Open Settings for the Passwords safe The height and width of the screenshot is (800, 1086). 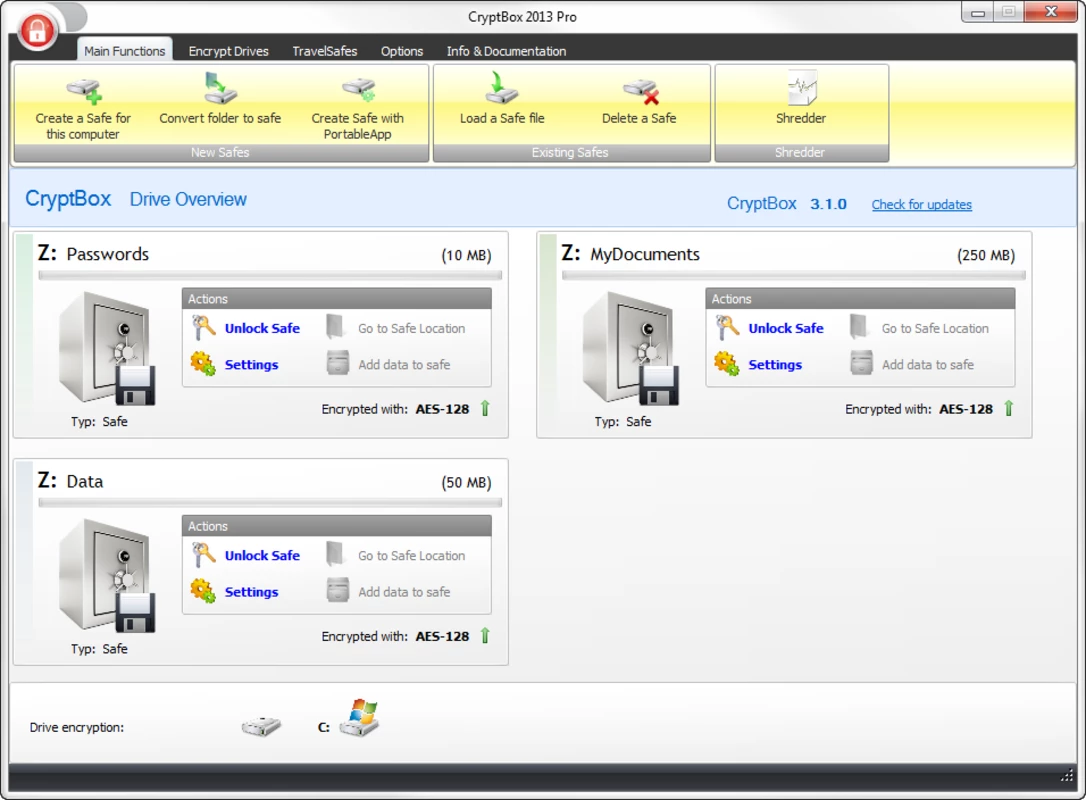251,364
